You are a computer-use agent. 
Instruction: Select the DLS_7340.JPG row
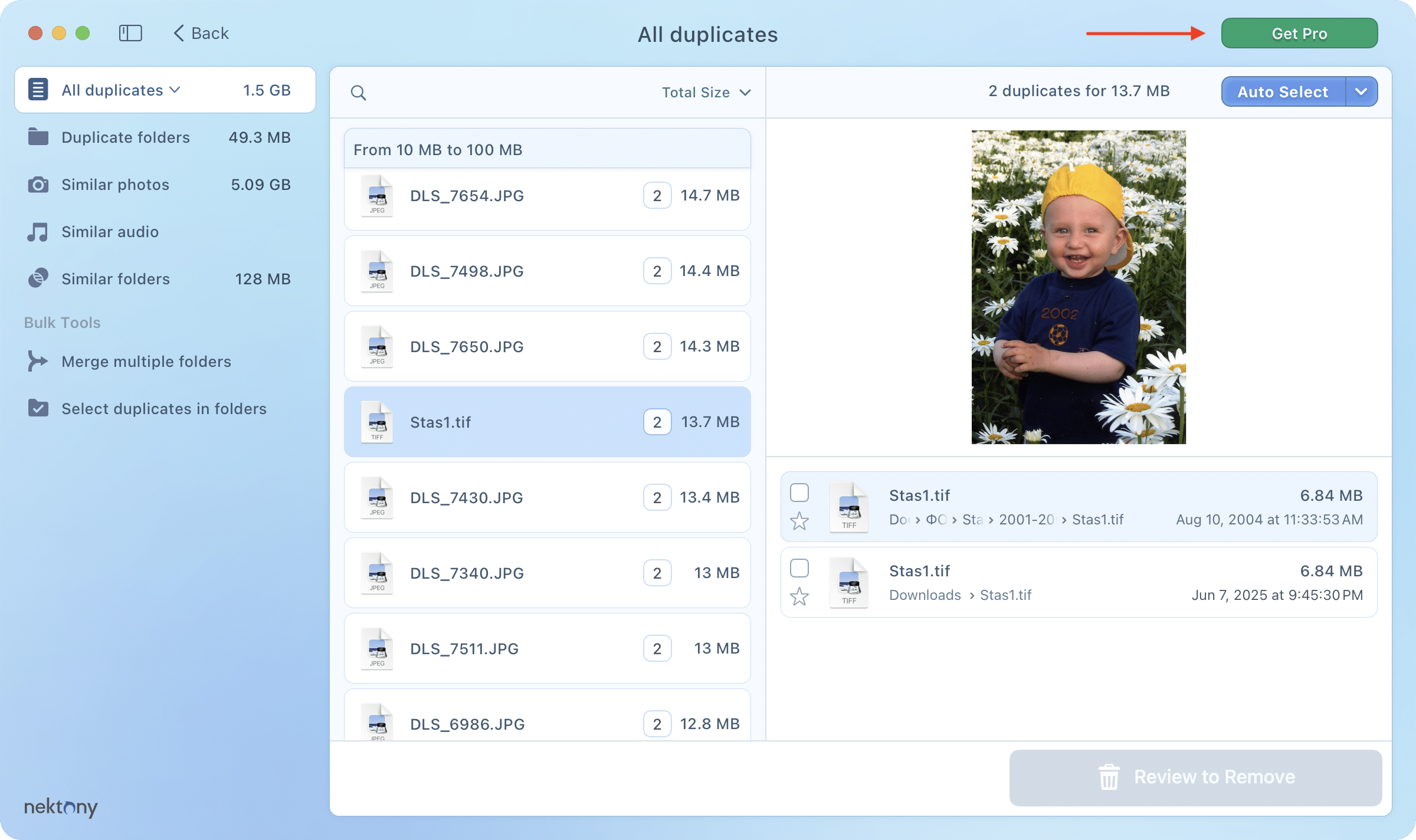(547, 573)
